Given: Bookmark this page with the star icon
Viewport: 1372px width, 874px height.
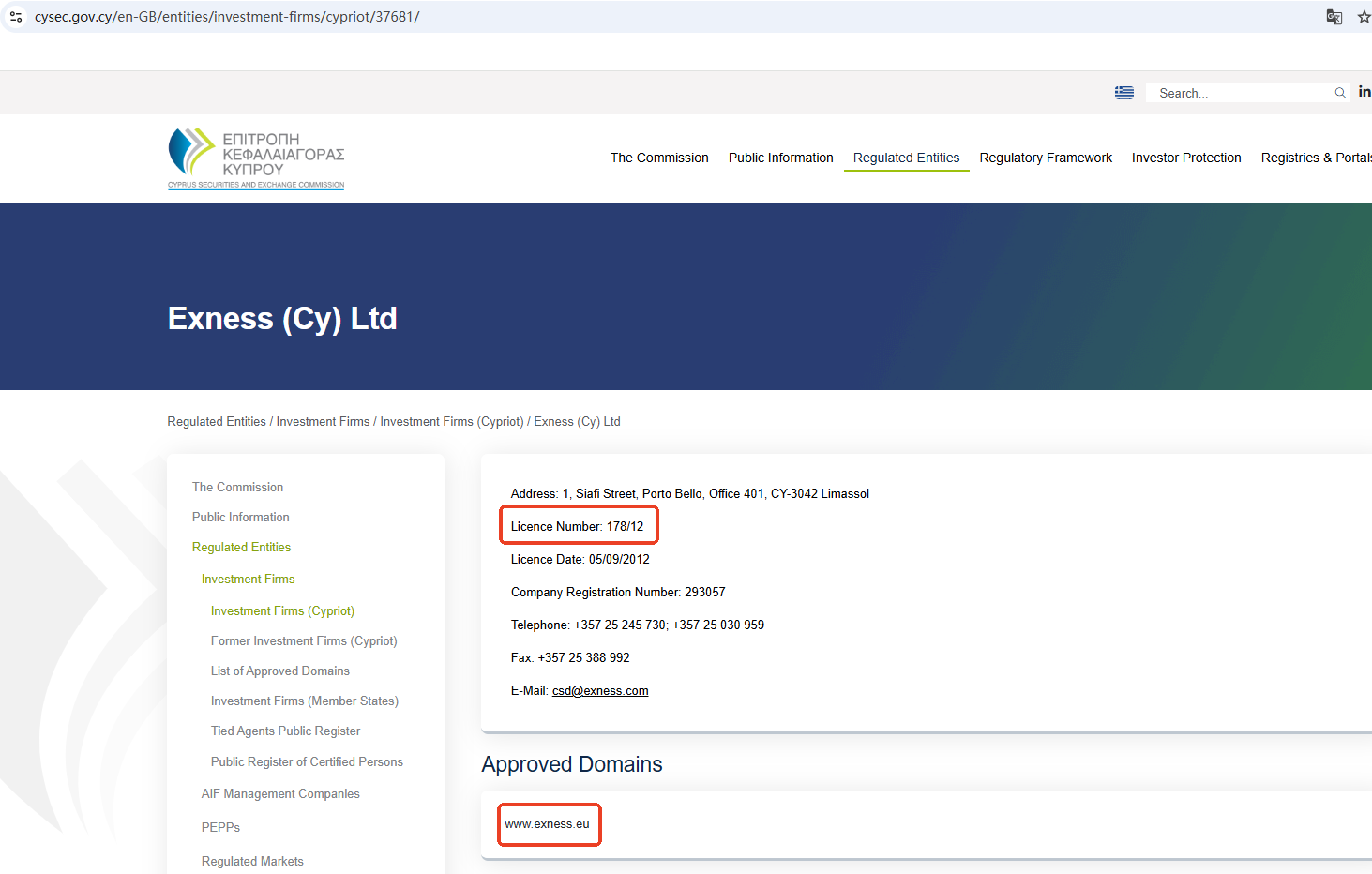Looking at the screenshot, I should 1364,17.
